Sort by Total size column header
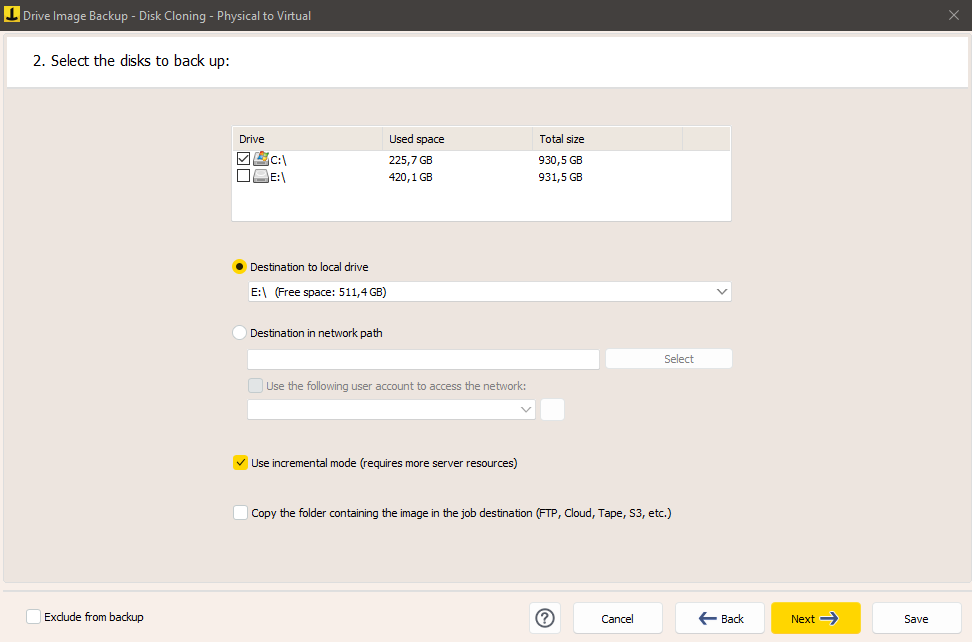This screenshot has height=642, width=972. (x=606, y=139)
